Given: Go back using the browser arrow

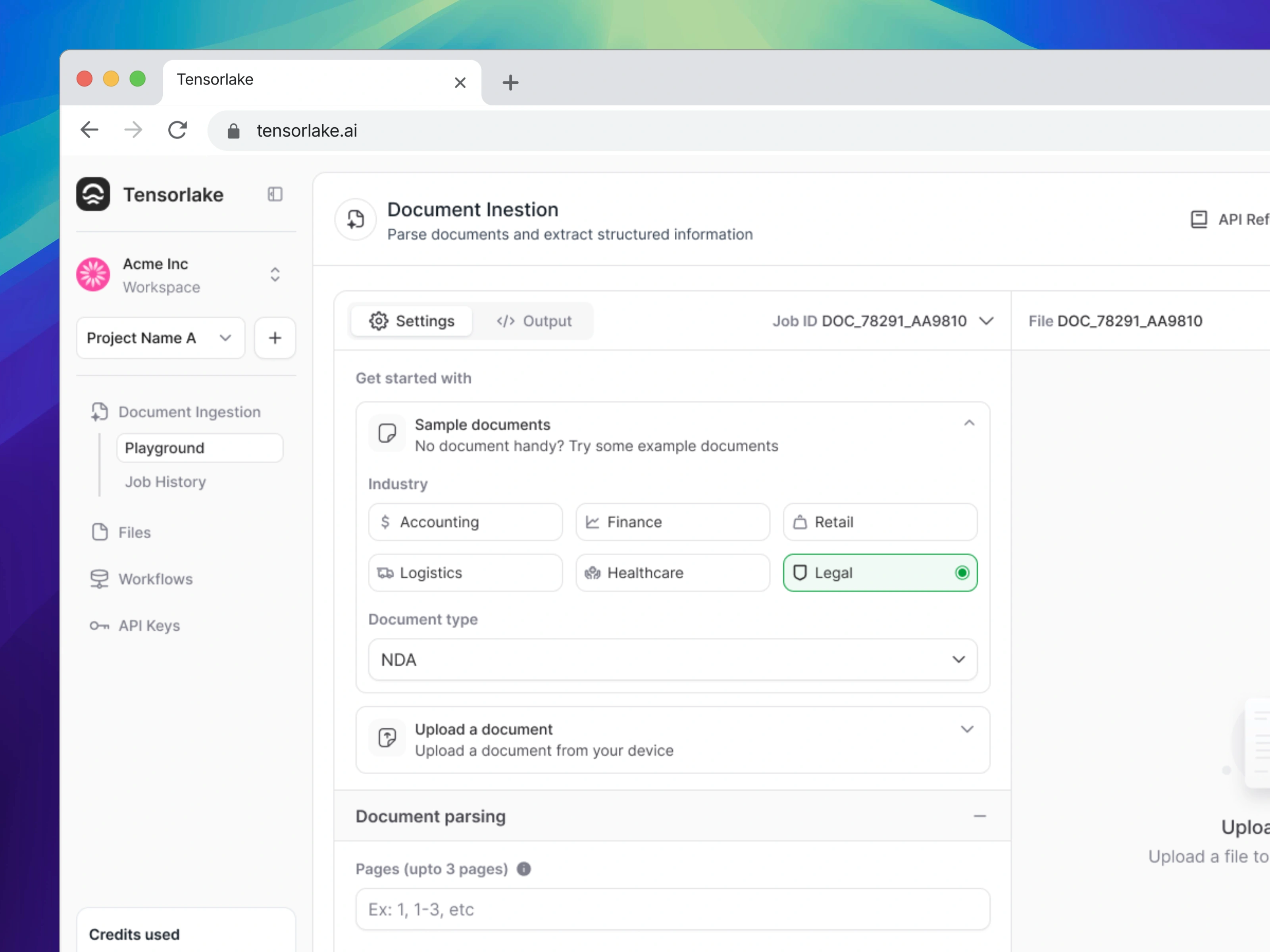Looking at the screenshot, I should tap(90, 130).
